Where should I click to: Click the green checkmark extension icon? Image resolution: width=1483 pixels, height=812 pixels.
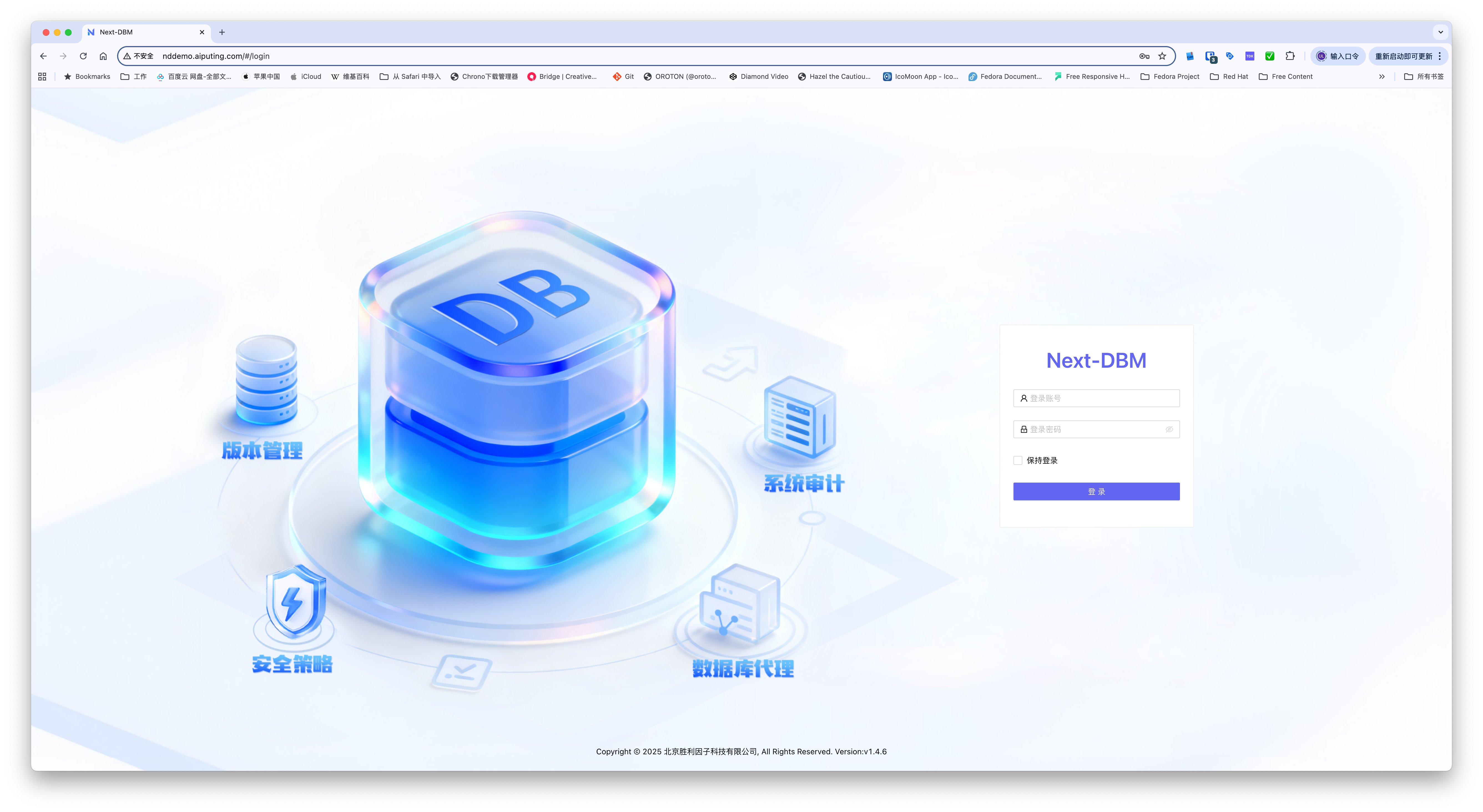1269,56
